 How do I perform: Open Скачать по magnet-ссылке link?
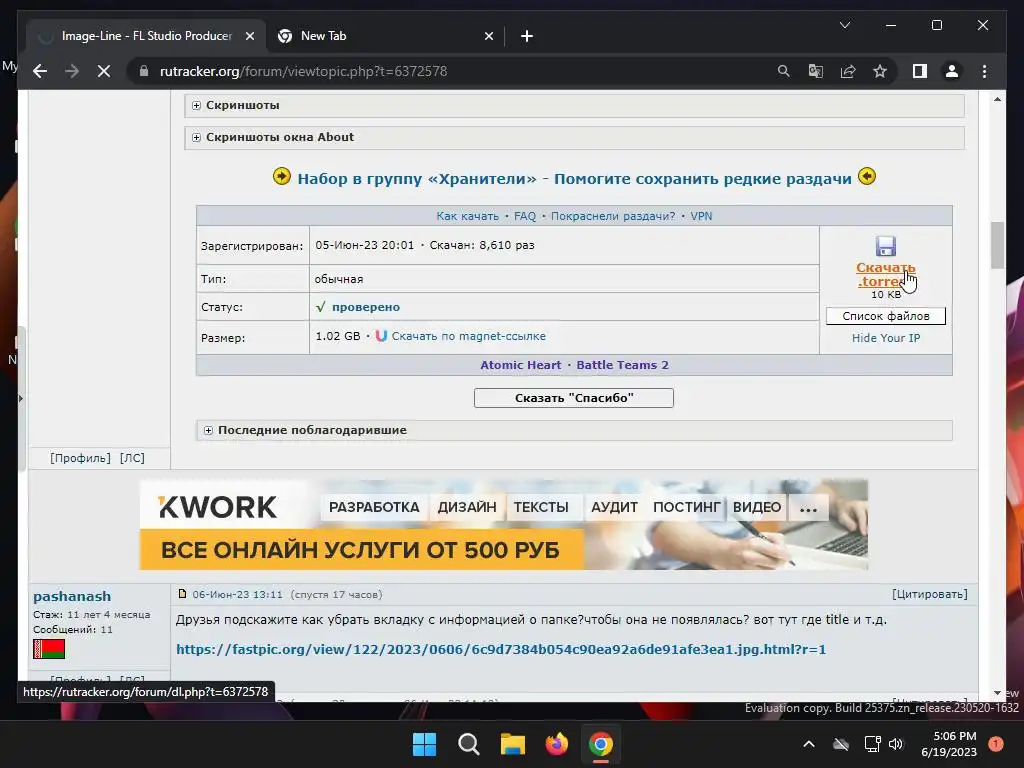(468, 336)
